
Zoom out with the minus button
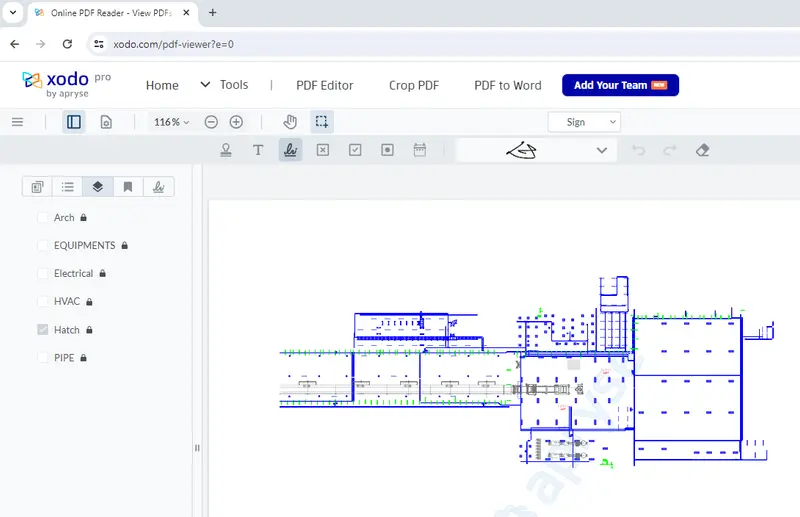(211, 122)
